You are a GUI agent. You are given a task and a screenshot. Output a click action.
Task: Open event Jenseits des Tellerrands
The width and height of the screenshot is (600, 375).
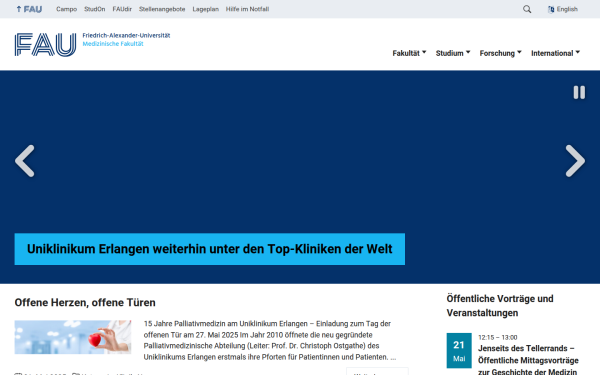(x=528, y=360)
